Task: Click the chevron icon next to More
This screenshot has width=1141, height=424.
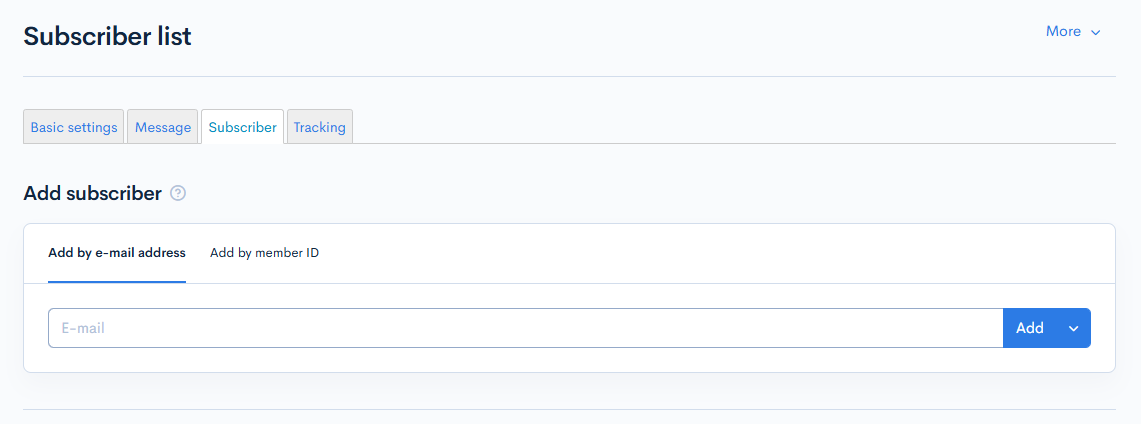Action: [1096, 33]
